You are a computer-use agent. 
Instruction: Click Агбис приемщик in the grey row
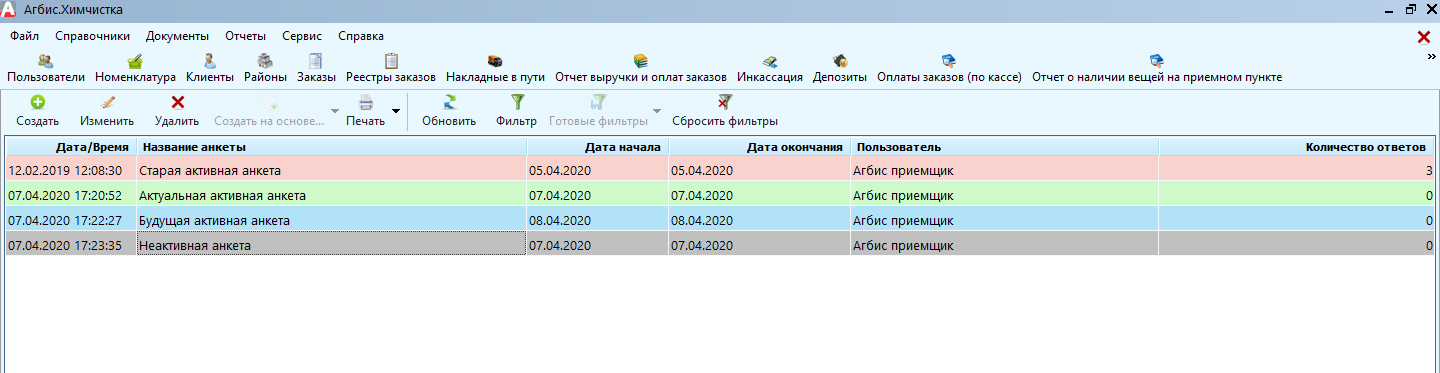(x=1004, y=245)
